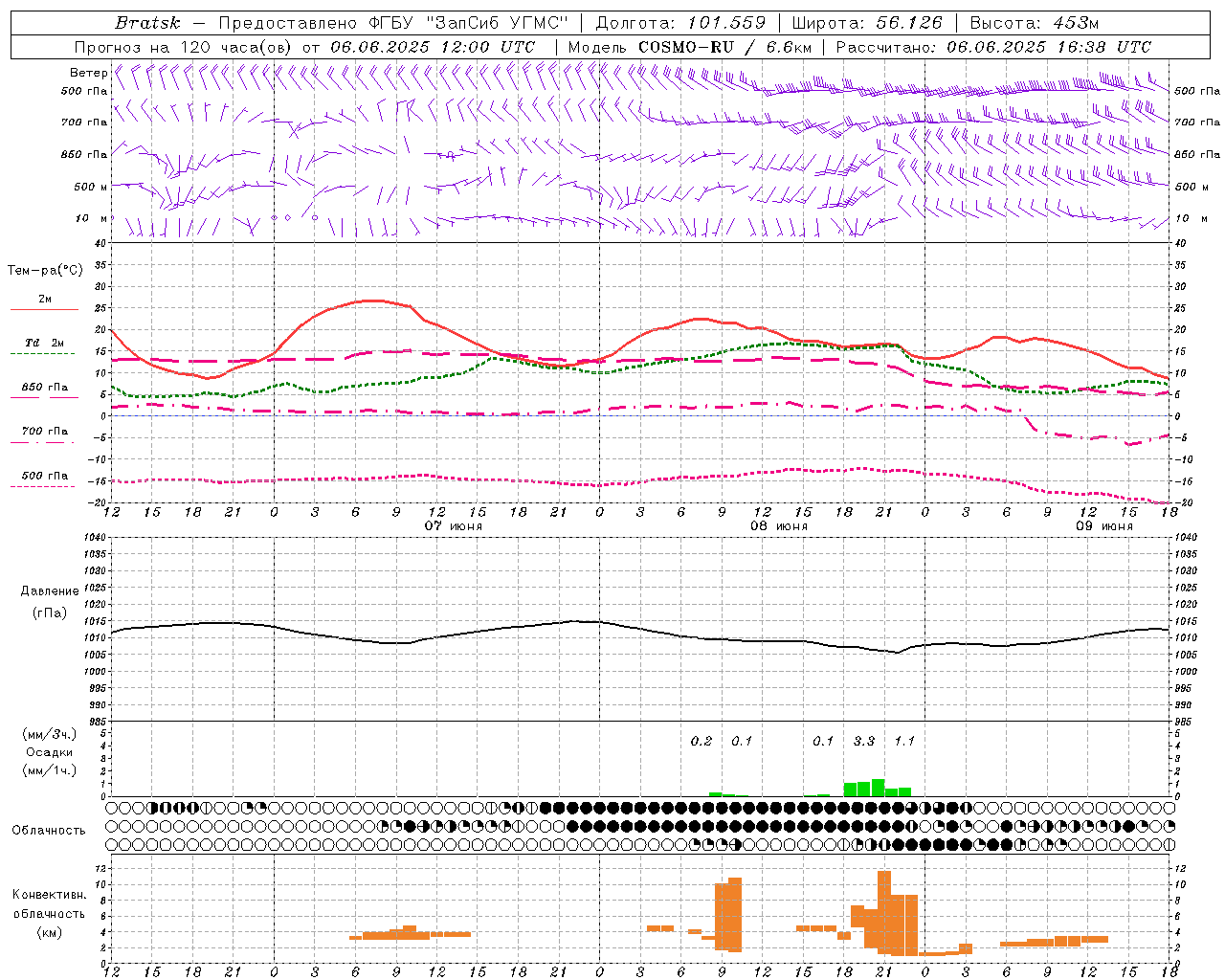
Task: Click the '(км)' convective cloud unit label
Action: (50, 932)
